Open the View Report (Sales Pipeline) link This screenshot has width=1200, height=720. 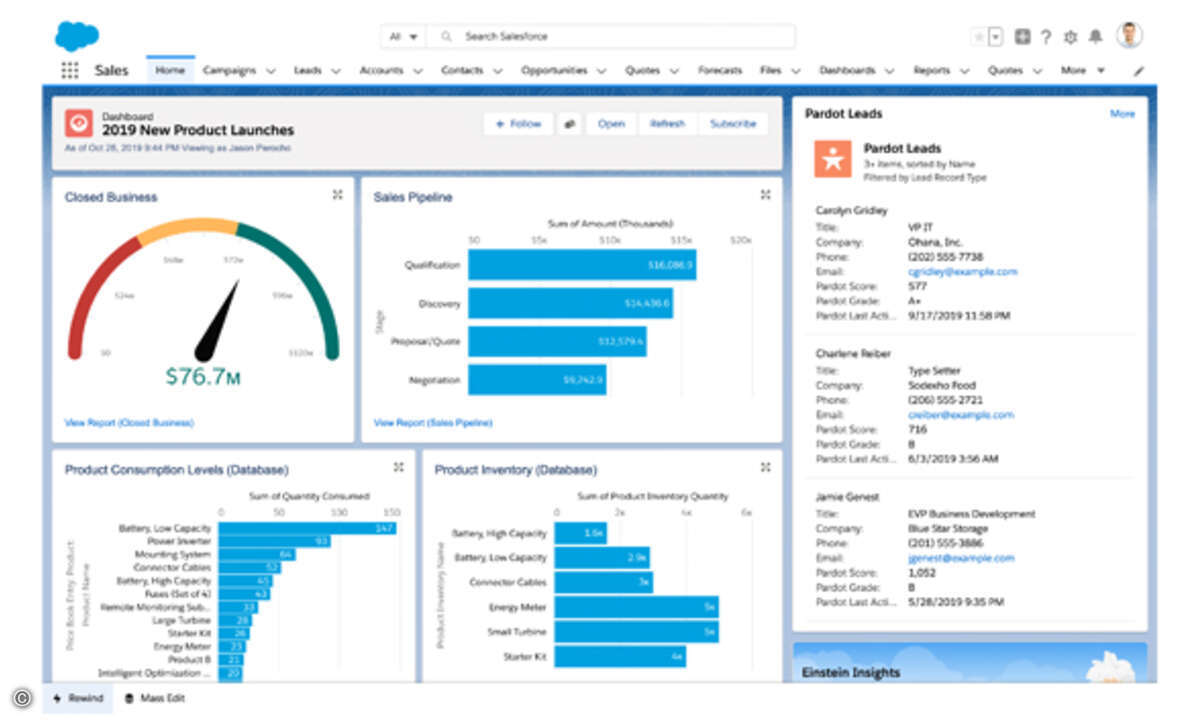coord(433,423)
